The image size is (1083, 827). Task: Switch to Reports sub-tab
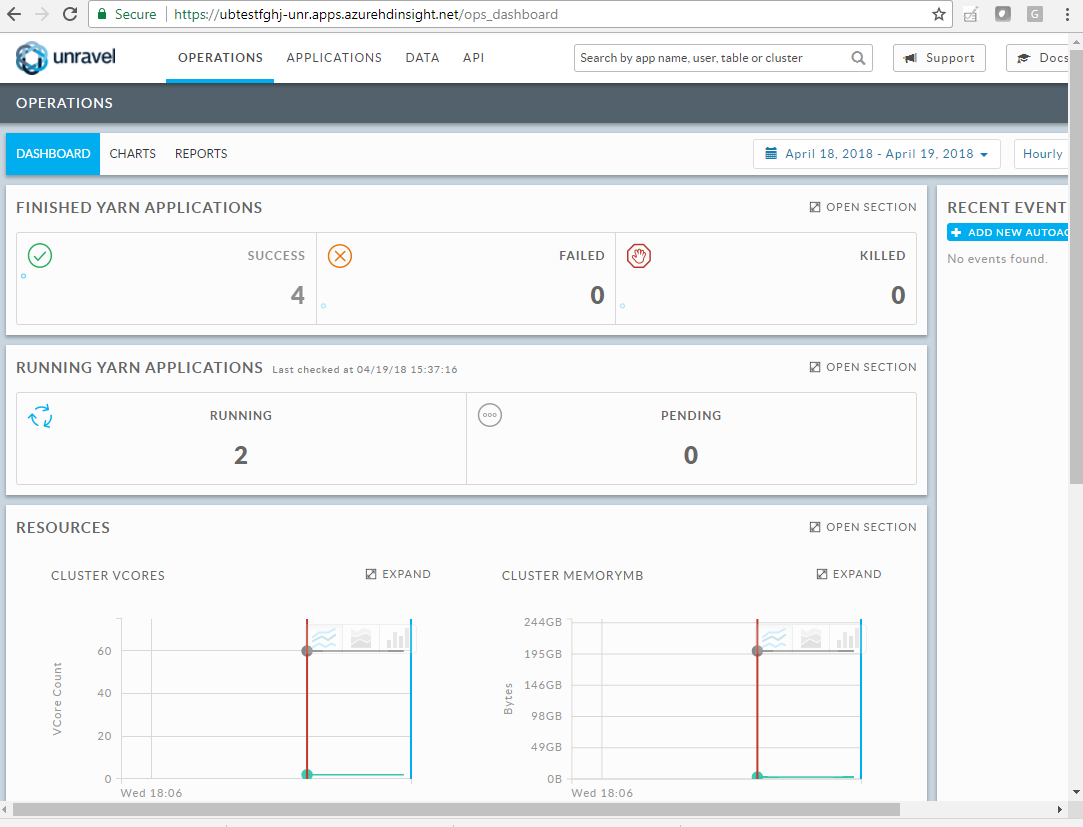[201, 153]
